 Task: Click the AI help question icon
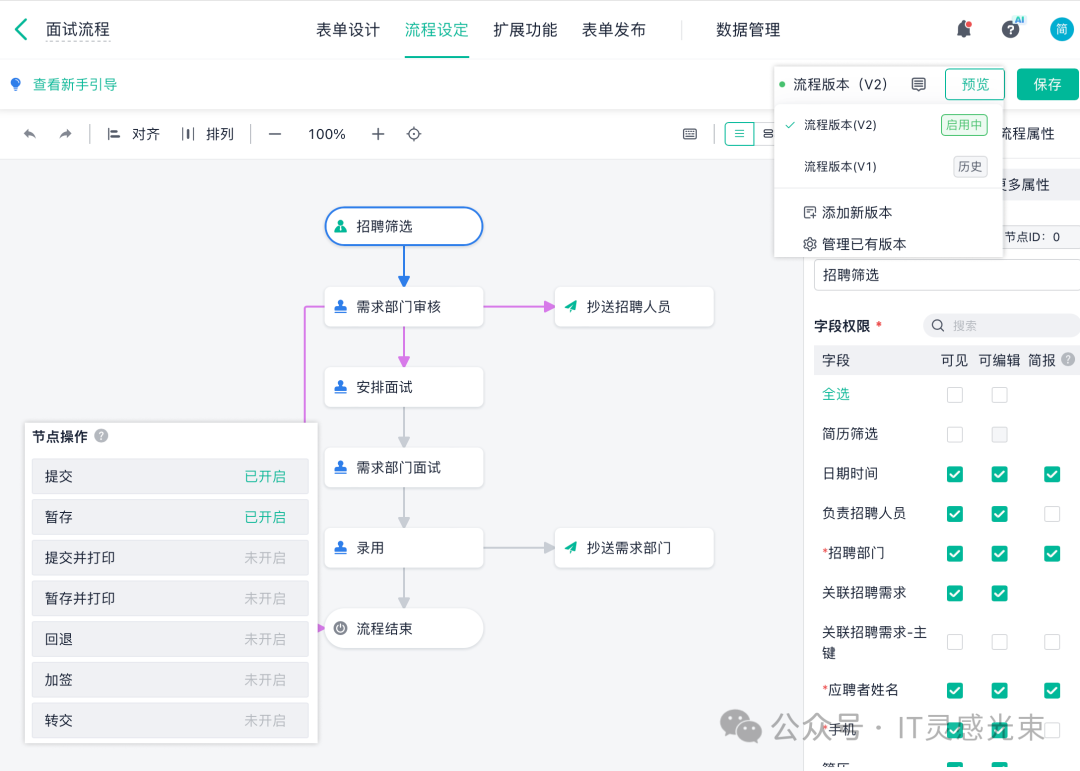[1011, 29]
